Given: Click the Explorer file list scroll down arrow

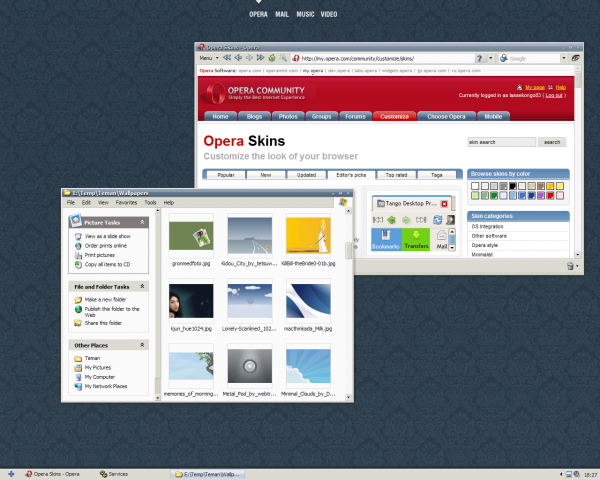Looking at the screenshot, I should [x=348, y=397].
